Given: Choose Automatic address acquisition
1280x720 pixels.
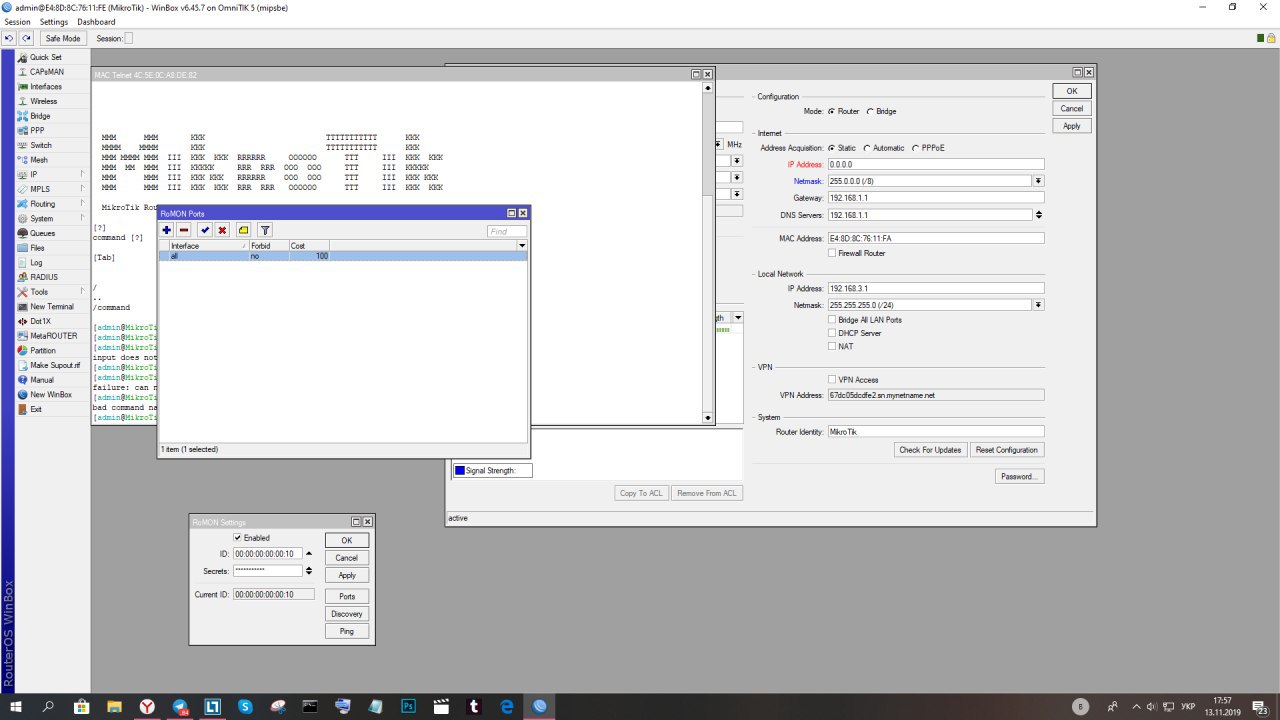Looking at the screenshot, I should (868, 148).
